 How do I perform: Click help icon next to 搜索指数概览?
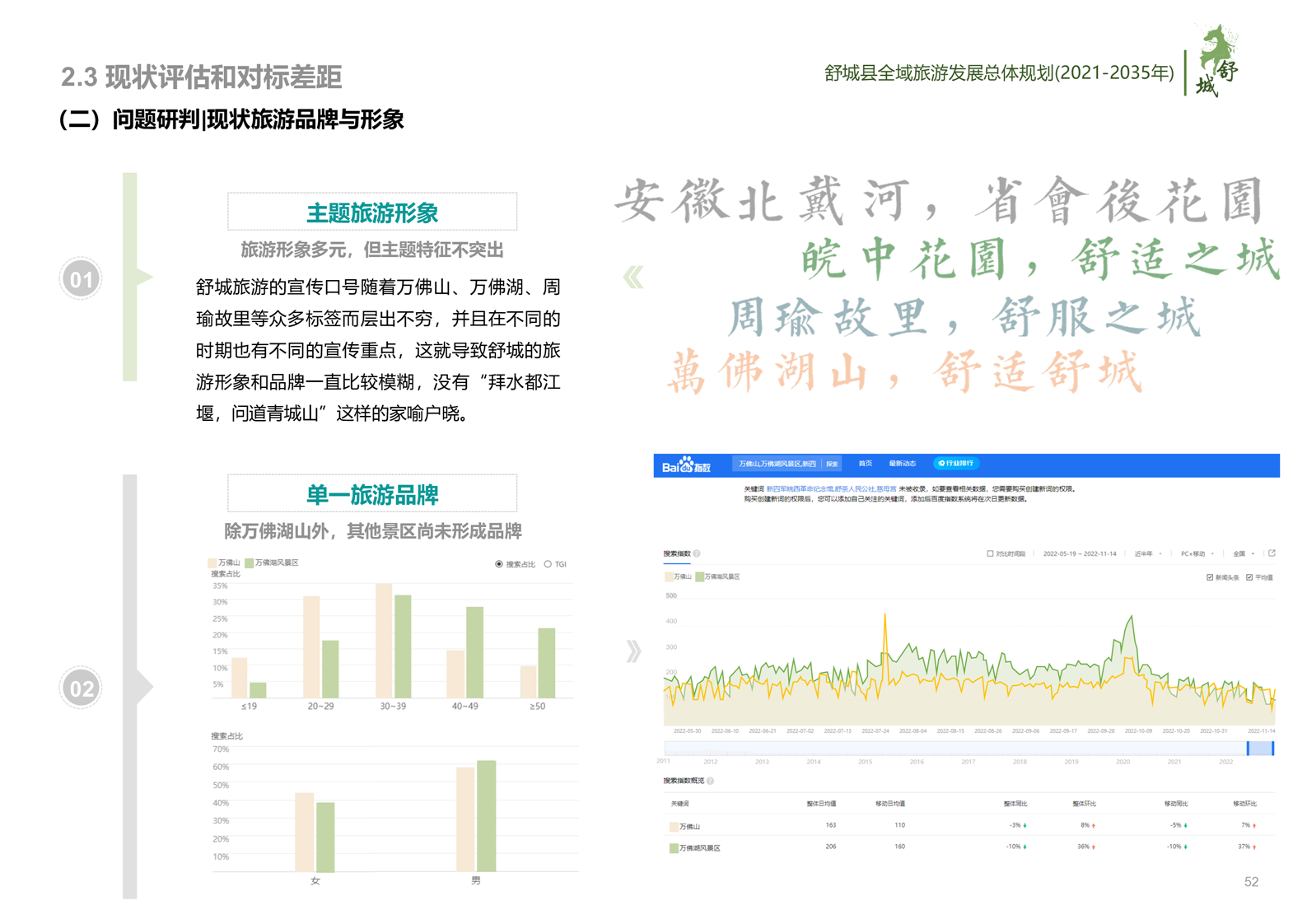[x=710, y=781]
